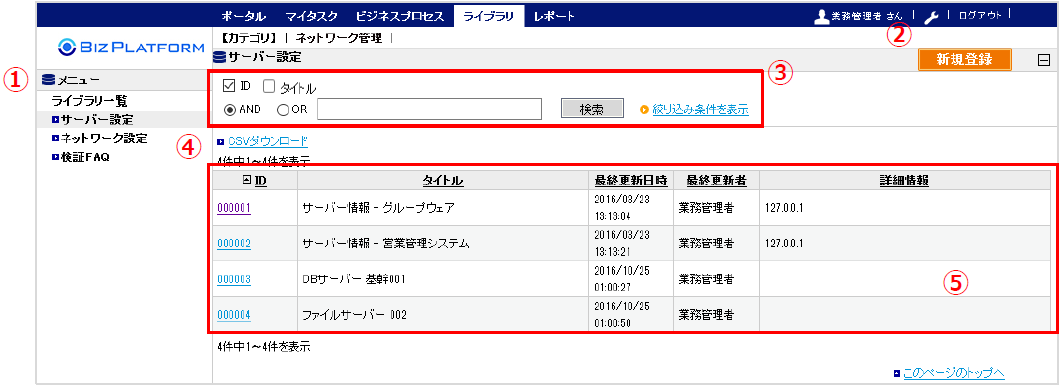Select the ライブラリ tab

tap(489, 16)
